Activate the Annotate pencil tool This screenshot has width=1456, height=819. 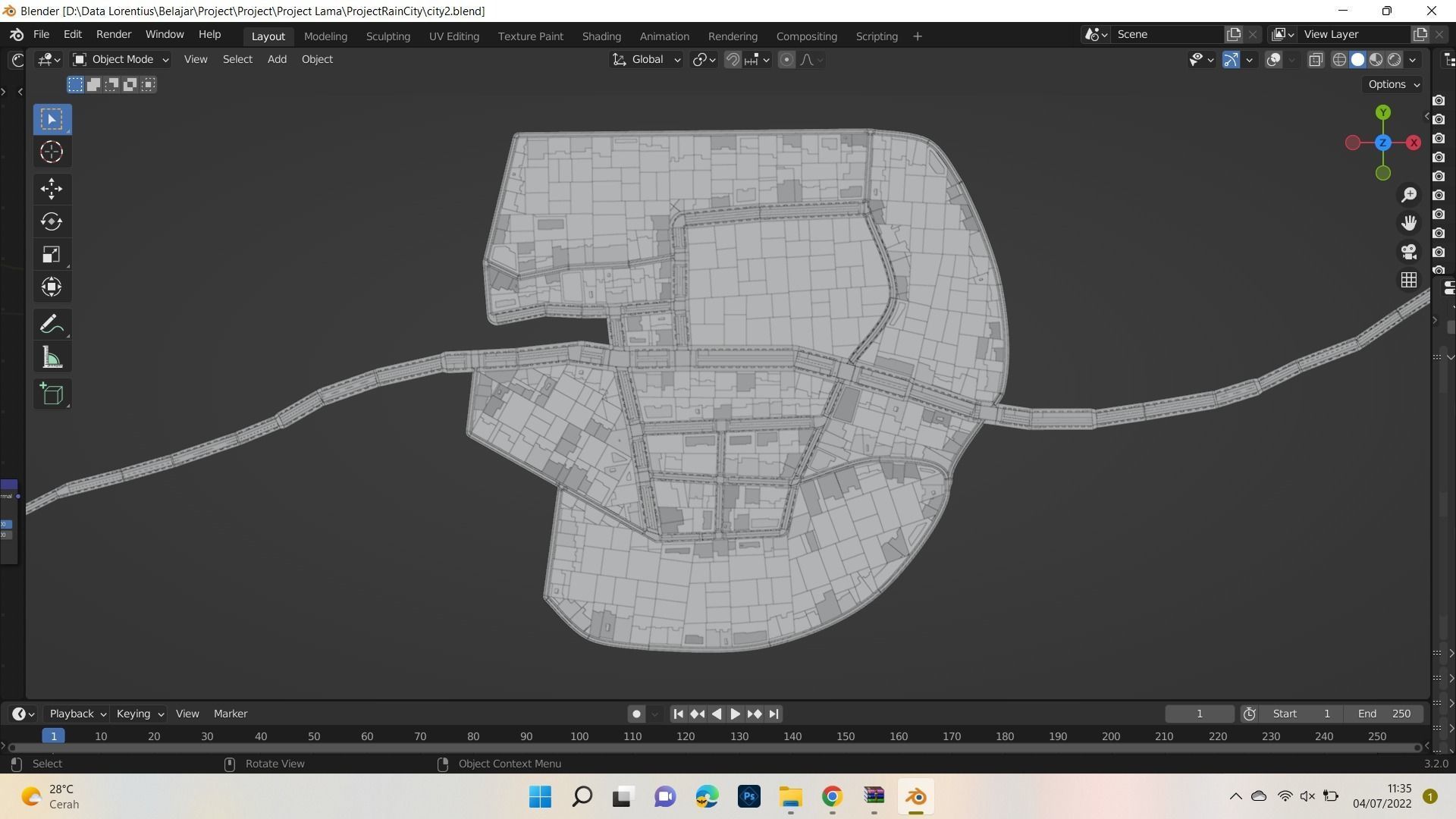52,325
